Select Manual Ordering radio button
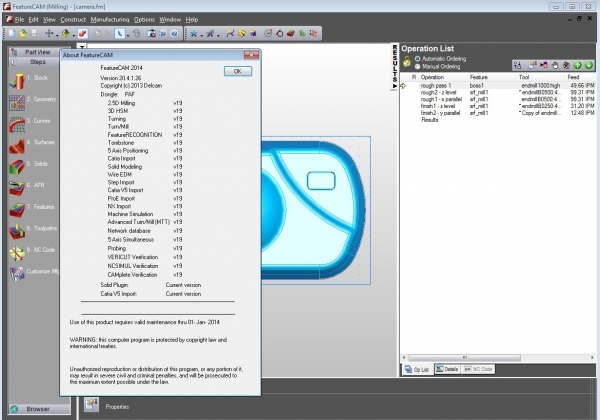The width and height of the screenshot is (600, 420). tap(417, 67)
